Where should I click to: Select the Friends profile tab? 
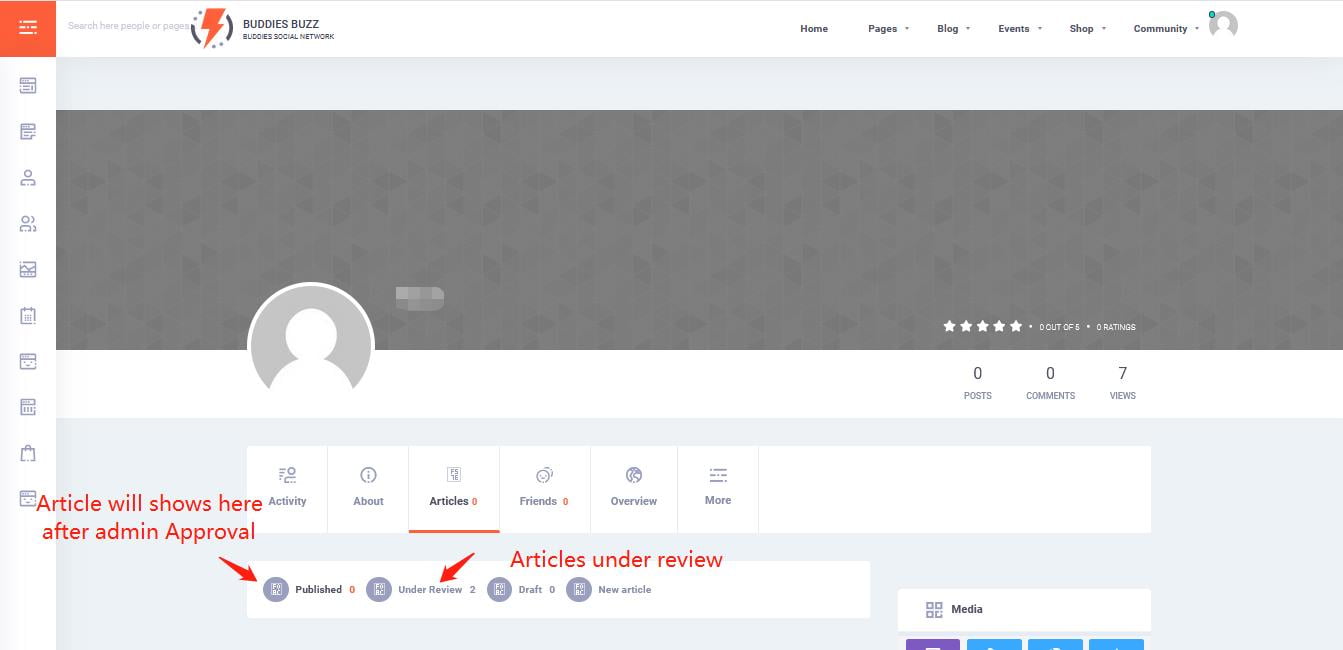pos(544,487)
